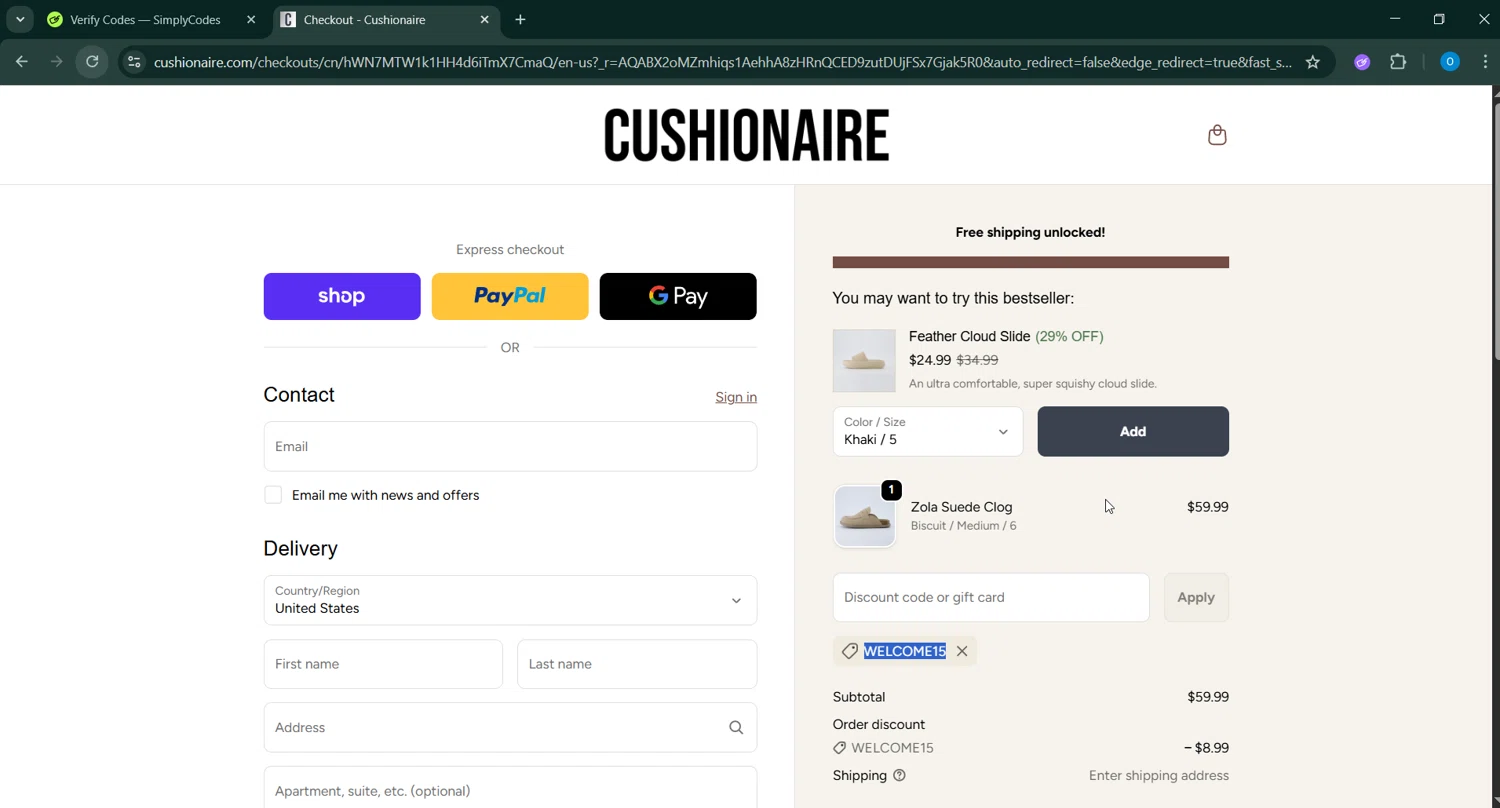Open the browser extensions puzzle icon
Screen dimensions: 1500x808
1398,62
